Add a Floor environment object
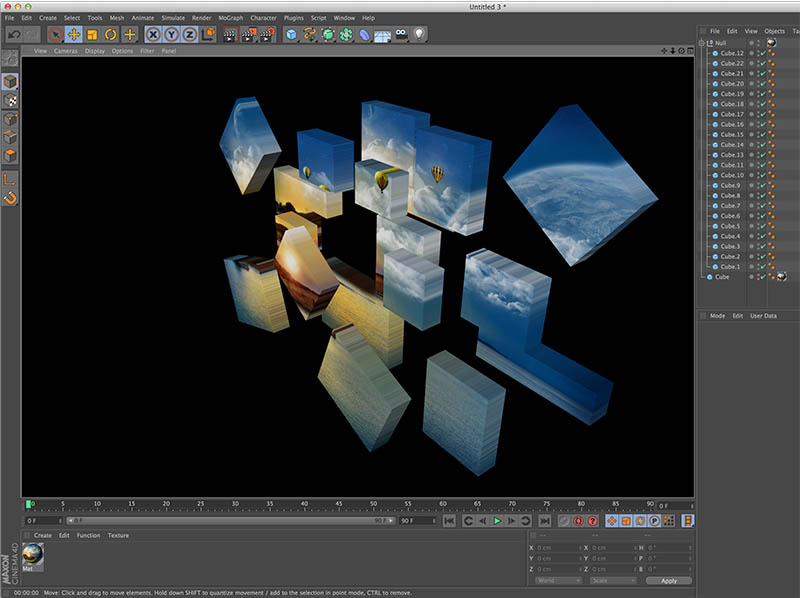Image resolution: width=800 pixels, height=598 pixels. [383, 36]
